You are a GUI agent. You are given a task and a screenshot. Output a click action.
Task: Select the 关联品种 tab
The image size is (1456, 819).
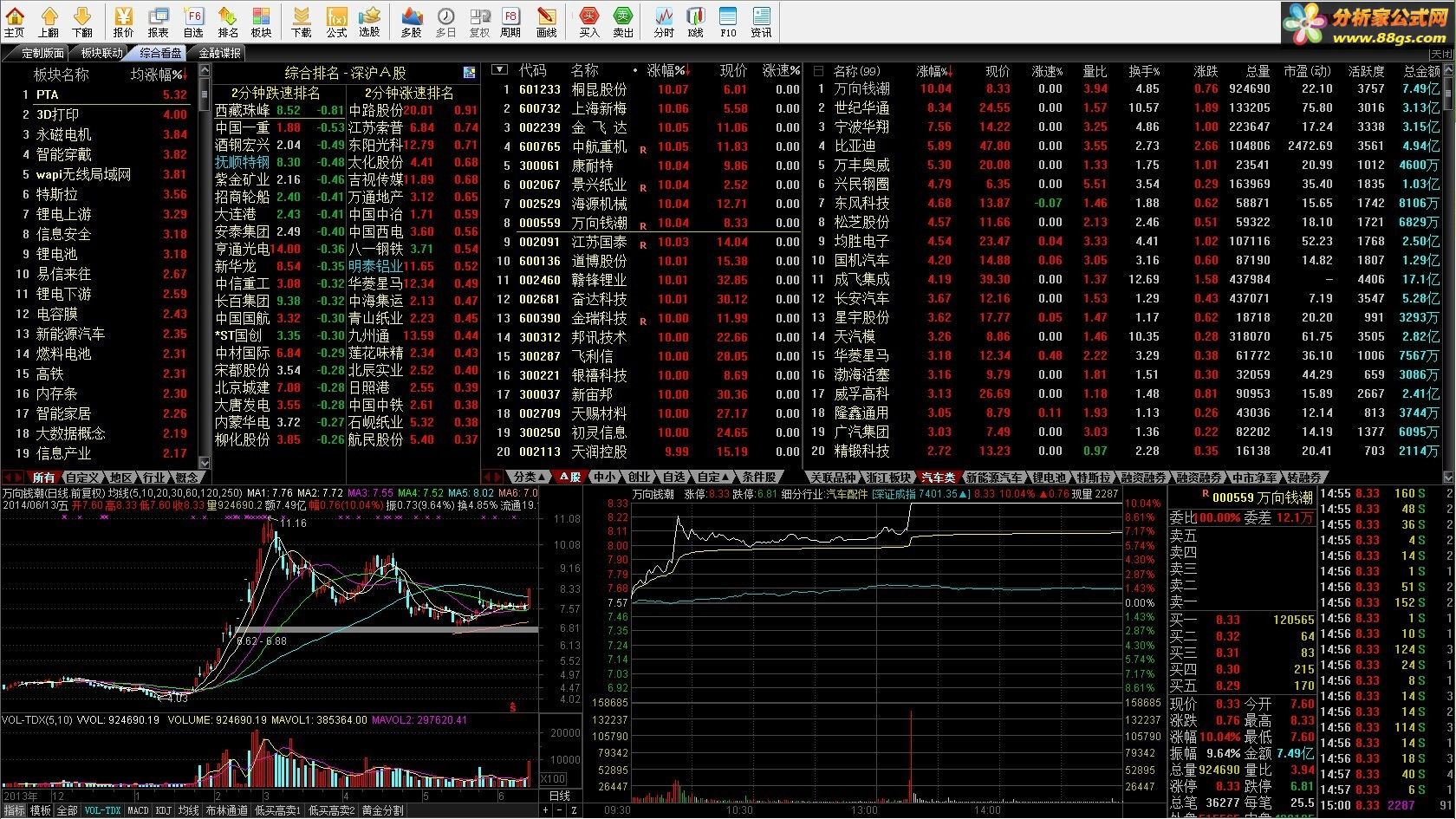point(833,478)
